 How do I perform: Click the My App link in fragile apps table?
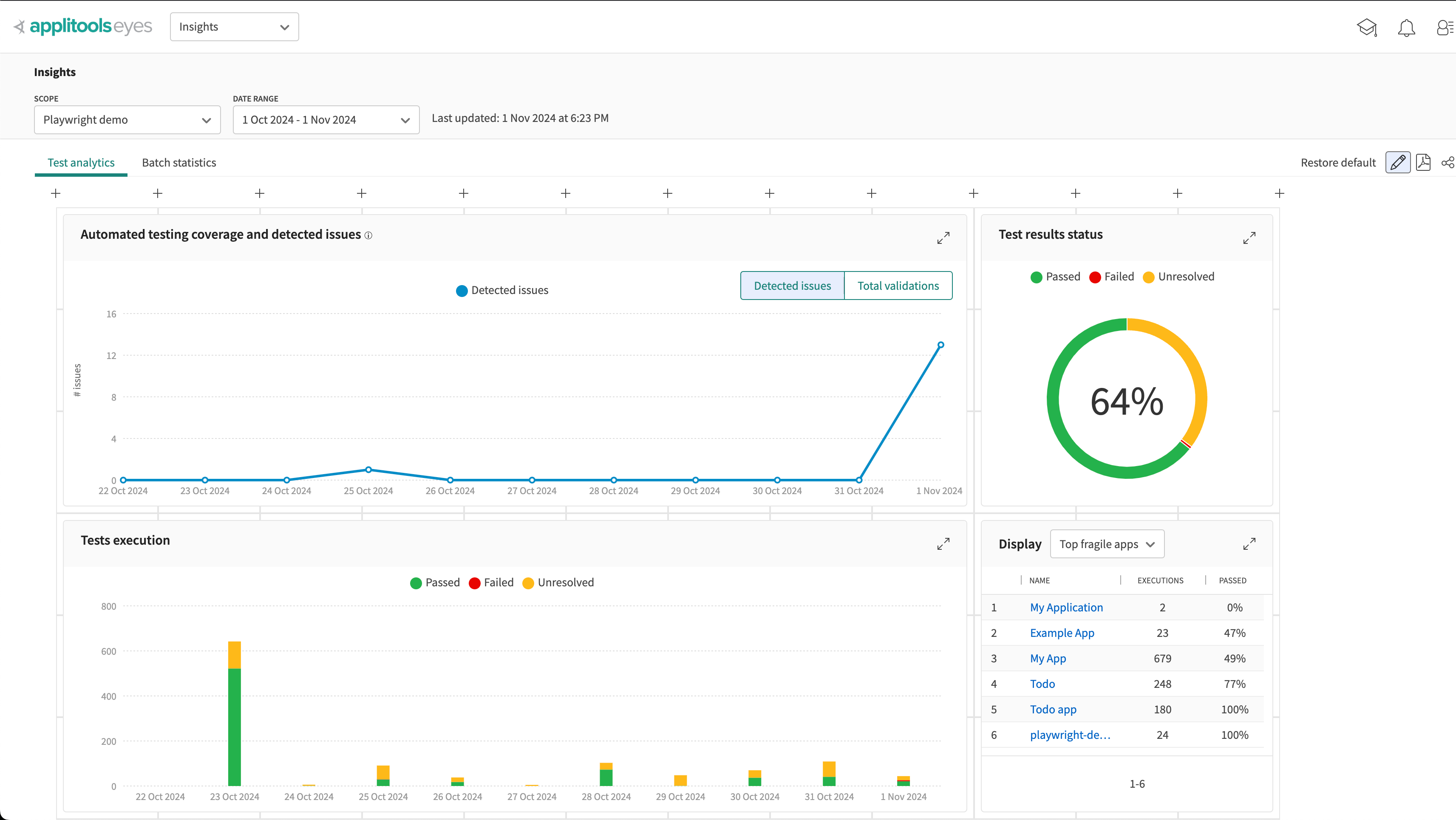click(x=1047, y=658)
